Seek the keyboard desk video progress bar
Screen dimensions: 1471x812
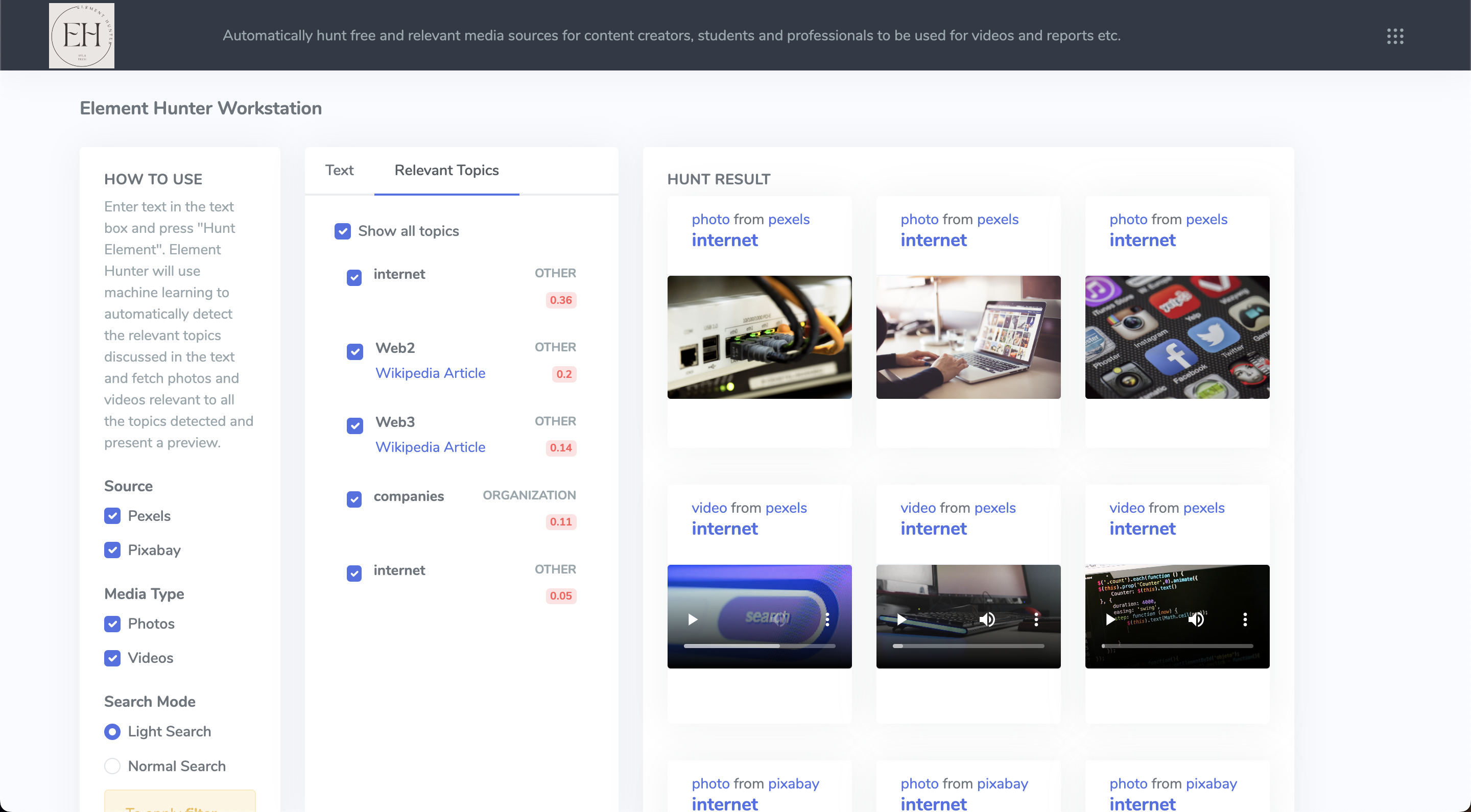[968, 646]
